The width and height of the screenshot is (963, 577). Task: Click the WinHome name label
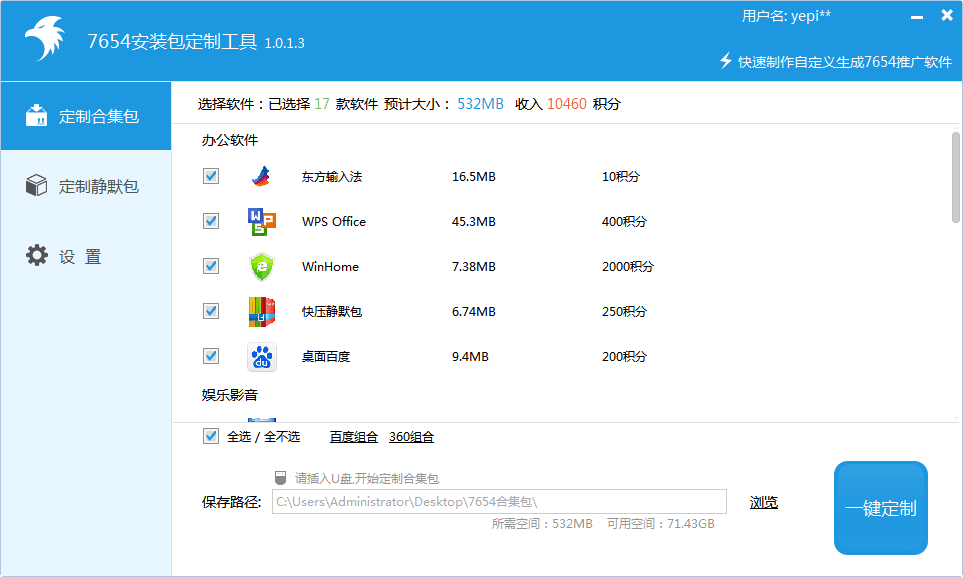(x=330, y=267)
